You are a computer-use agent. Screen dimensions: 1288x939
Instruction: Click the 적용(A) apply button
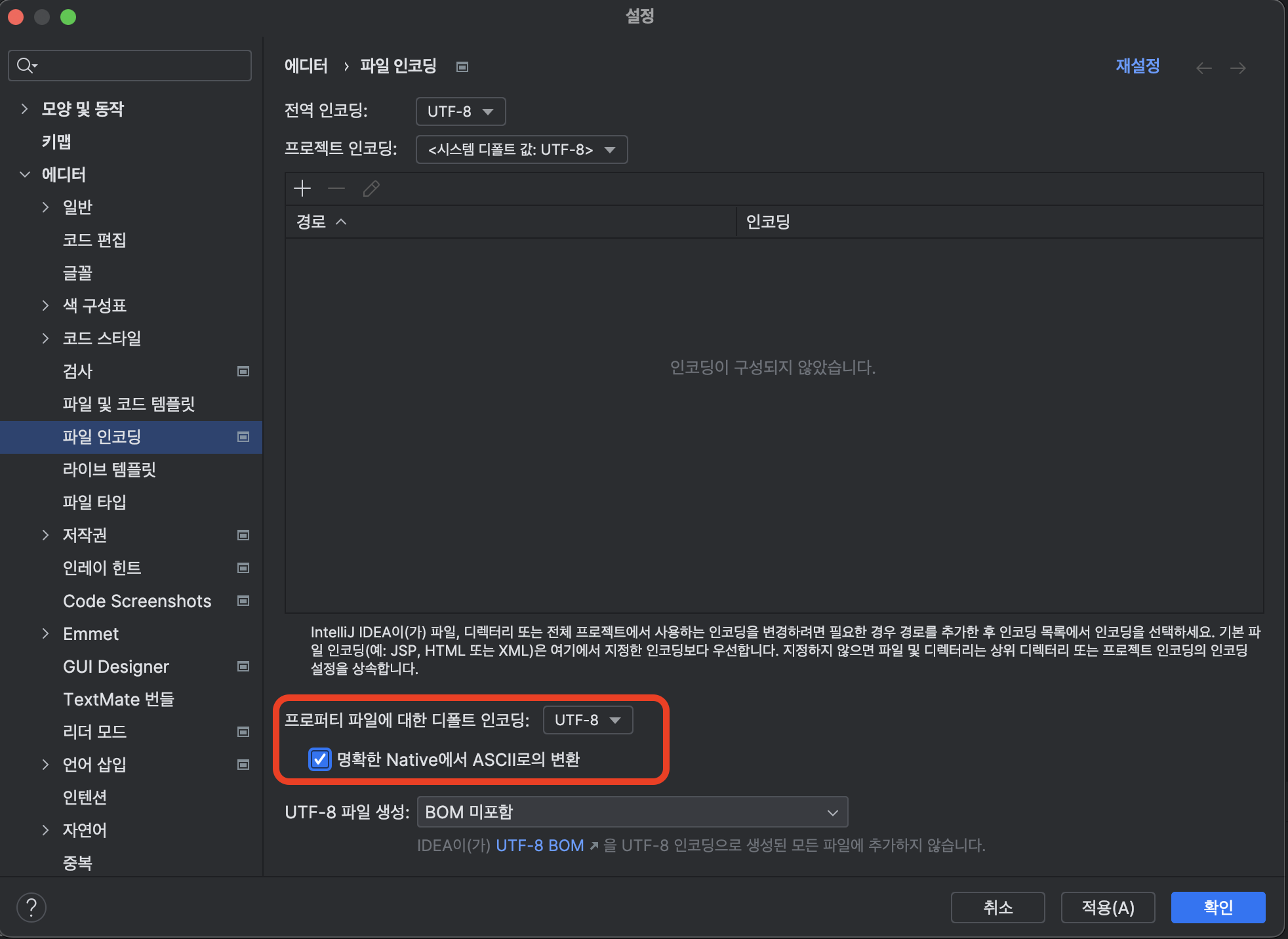pos(1108,908)
